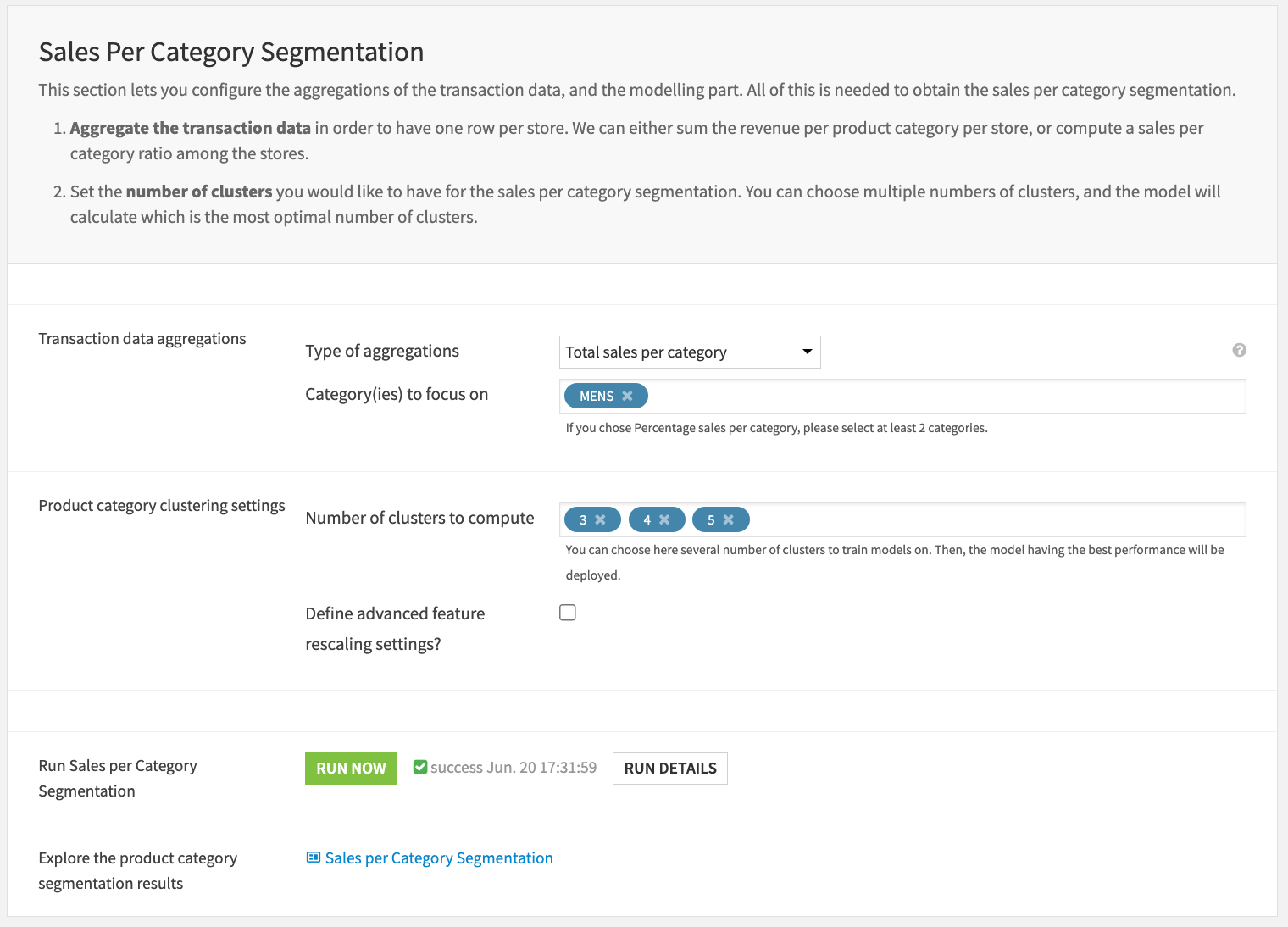Open RUN DETAILS
Image resolution: width=1288 pixels, height=927 pixels.
coord(669,768)
